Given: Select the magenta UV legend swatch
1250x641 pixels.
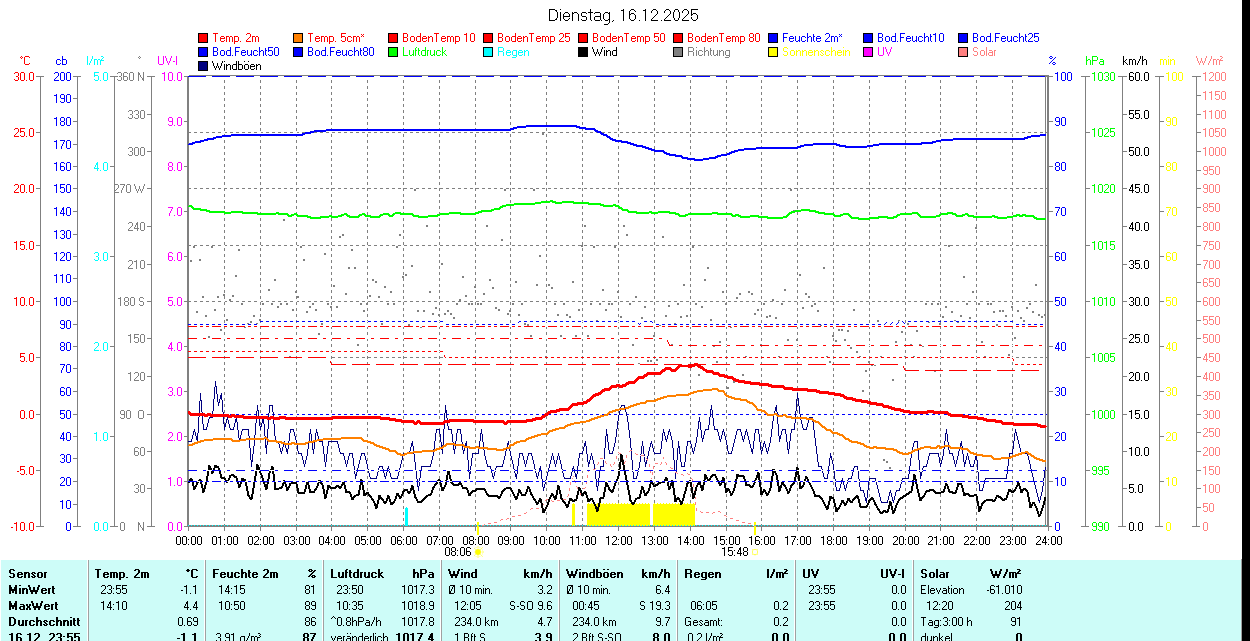Looking at the screenshot, I should click(869, 52).
